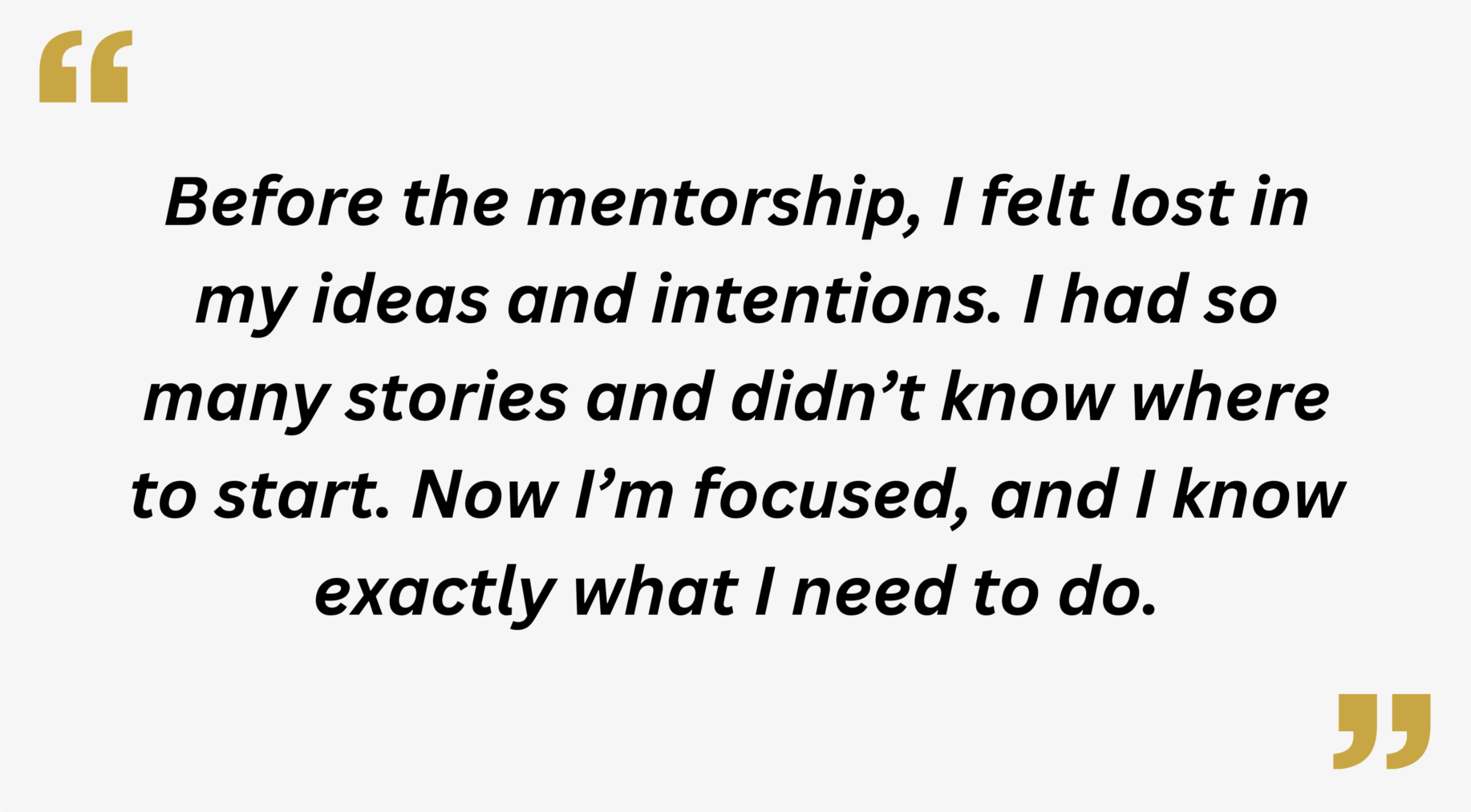Click the word "Before" in the quote
This screenshot has width=1471, height=812.
tap(274, 202)
